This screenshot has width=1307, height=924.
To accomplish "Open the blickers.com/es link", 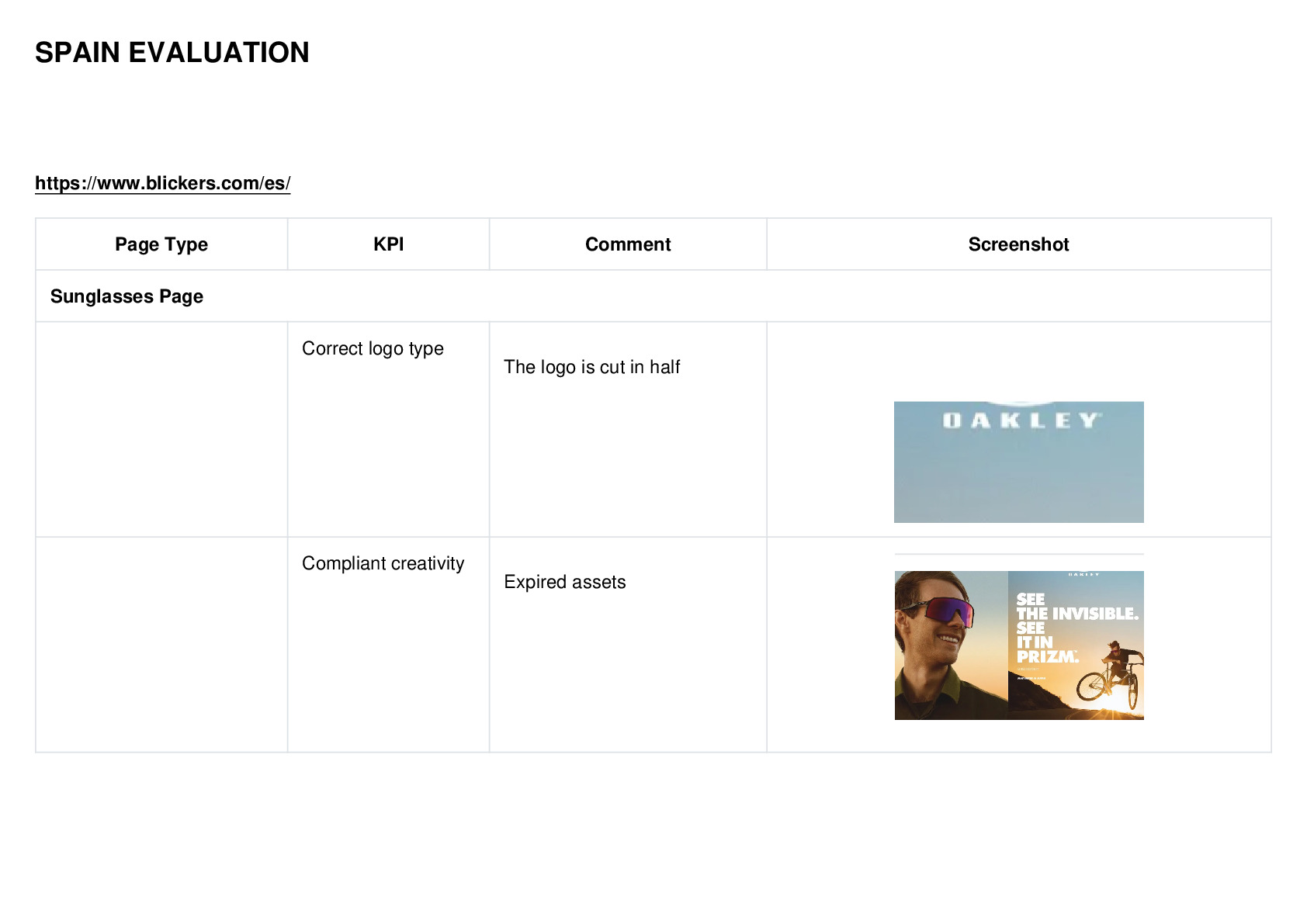I will pos(163,183).
